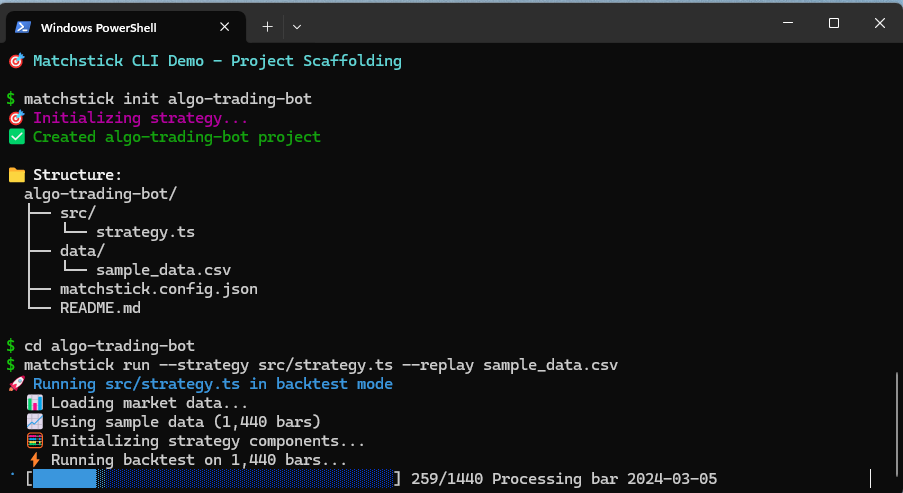Click the trend chart emoji beside Using sample data

35,422
